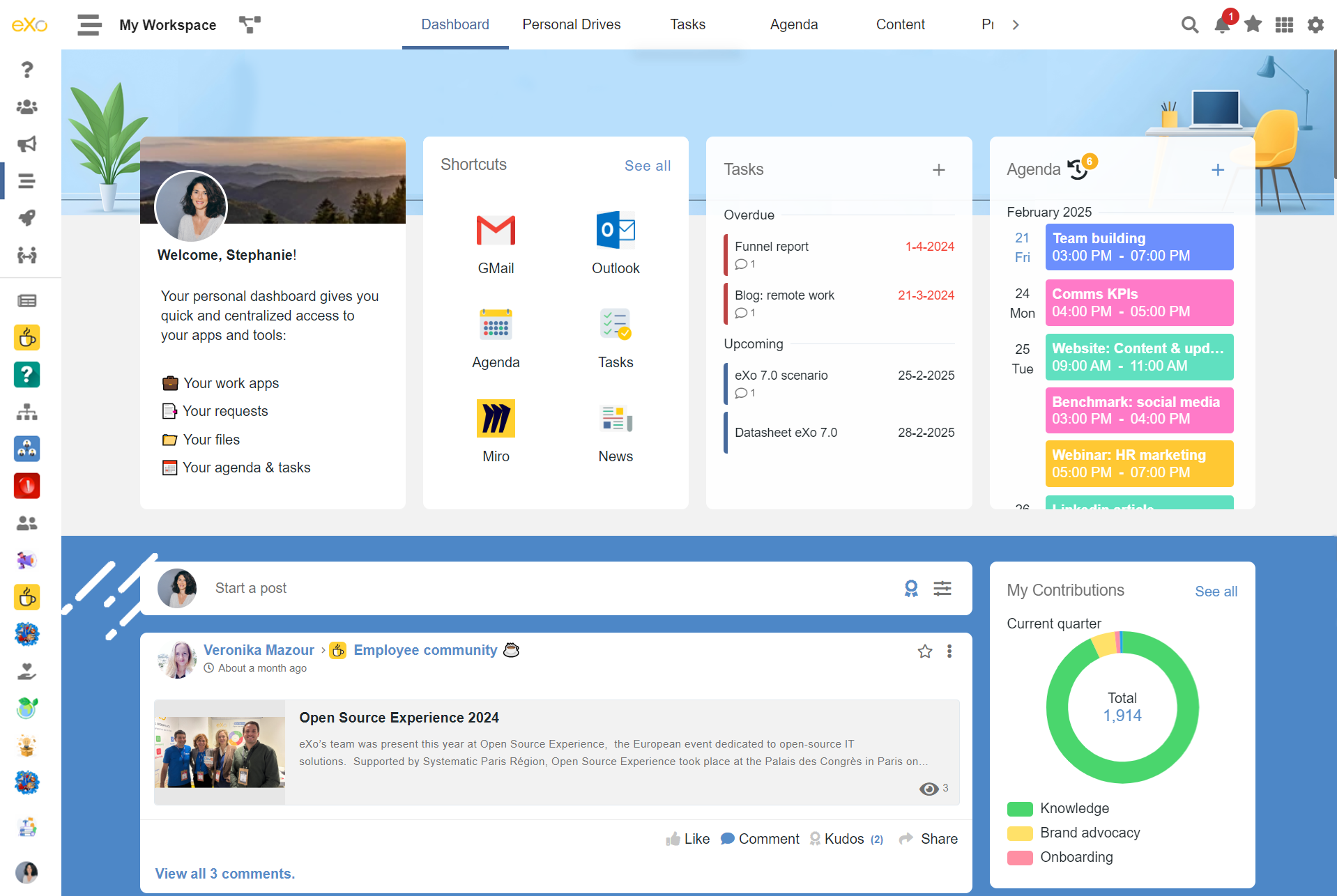This screenshot has height=896, width=1337.
Task: Switch to the Personal Drives tab
Action: point(571,24)
